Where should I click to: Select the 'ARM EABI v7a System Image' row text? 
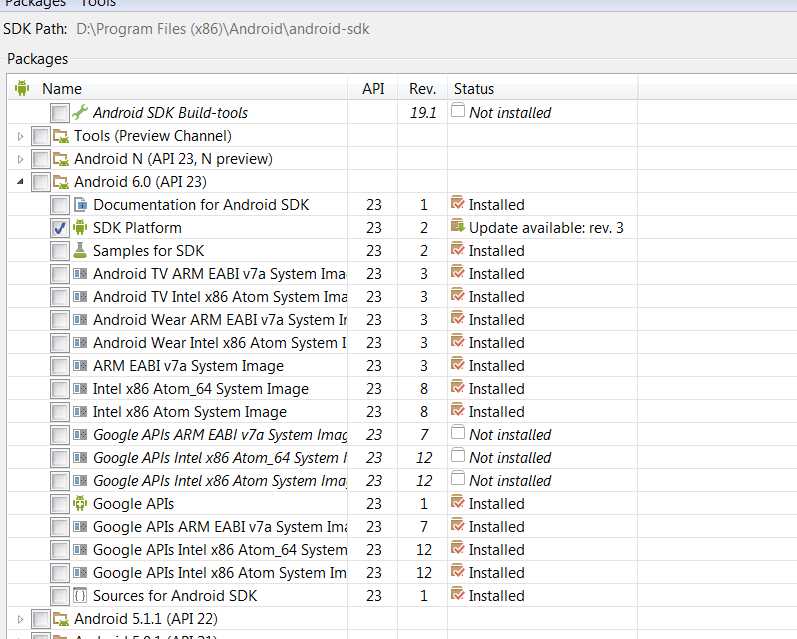(x=188, y=366)
